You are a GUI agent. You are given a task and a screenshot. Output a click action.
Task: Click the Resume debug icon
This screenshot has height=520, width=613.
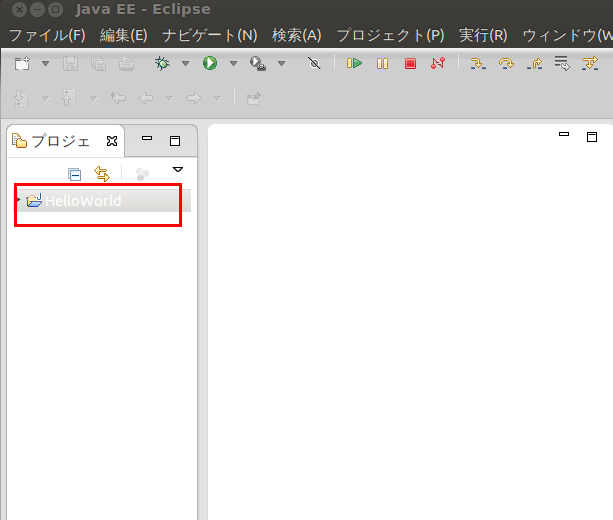pyautogui.click(x=354, y=63)
